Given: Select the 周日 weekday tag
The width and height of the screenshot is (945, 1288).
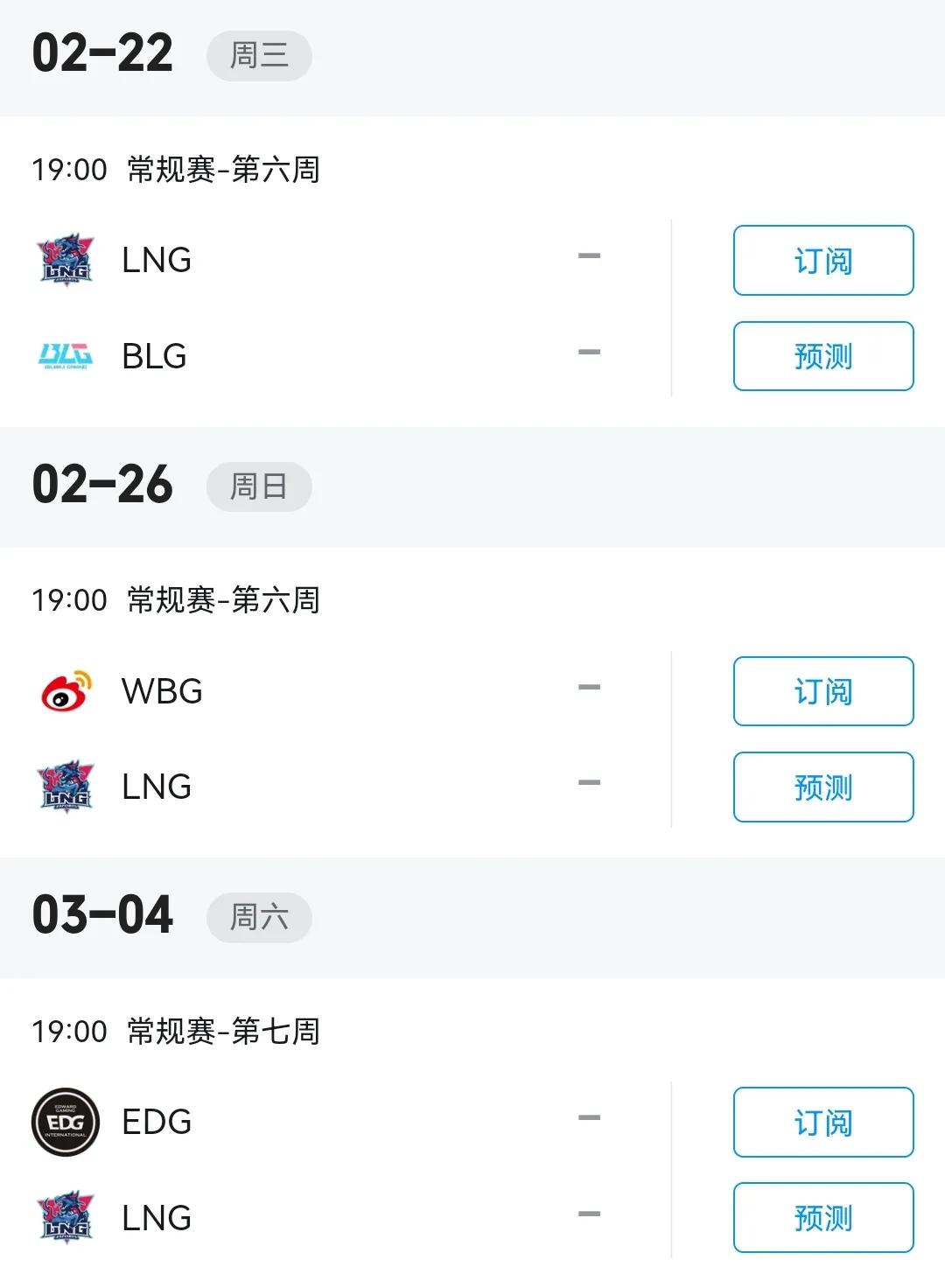Looking at the screenshot, I should (x=259, y=486).
